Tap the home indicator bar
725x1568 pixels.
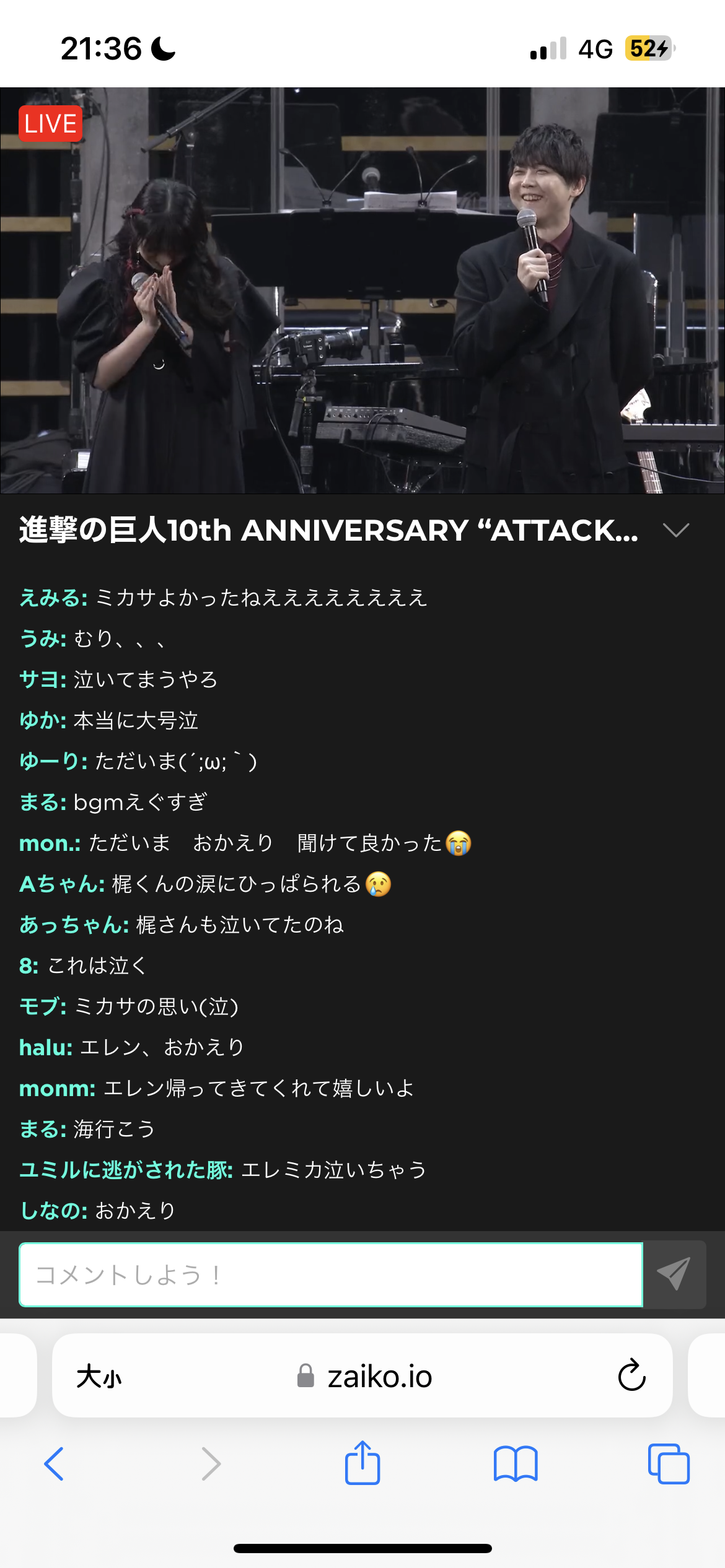[362, 1548]
